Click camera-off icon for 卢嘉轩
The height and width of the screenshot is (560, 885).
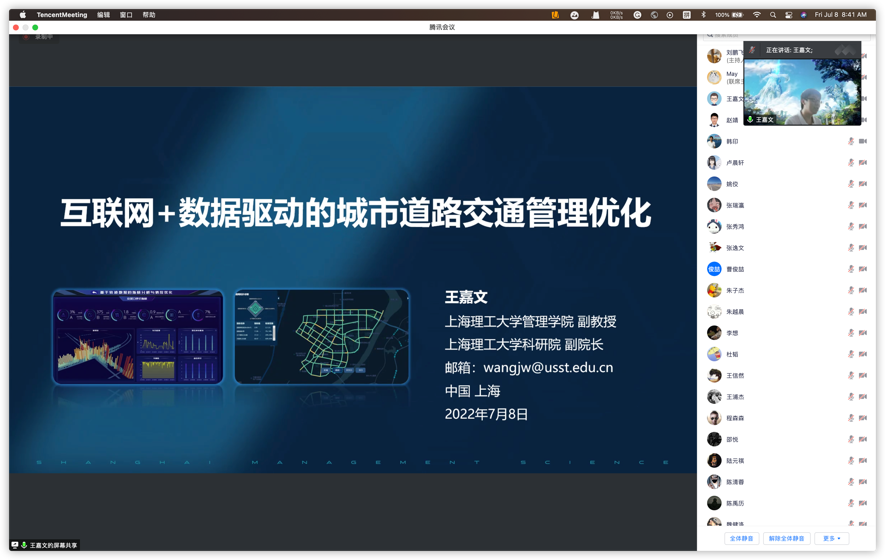click(862, 163)
